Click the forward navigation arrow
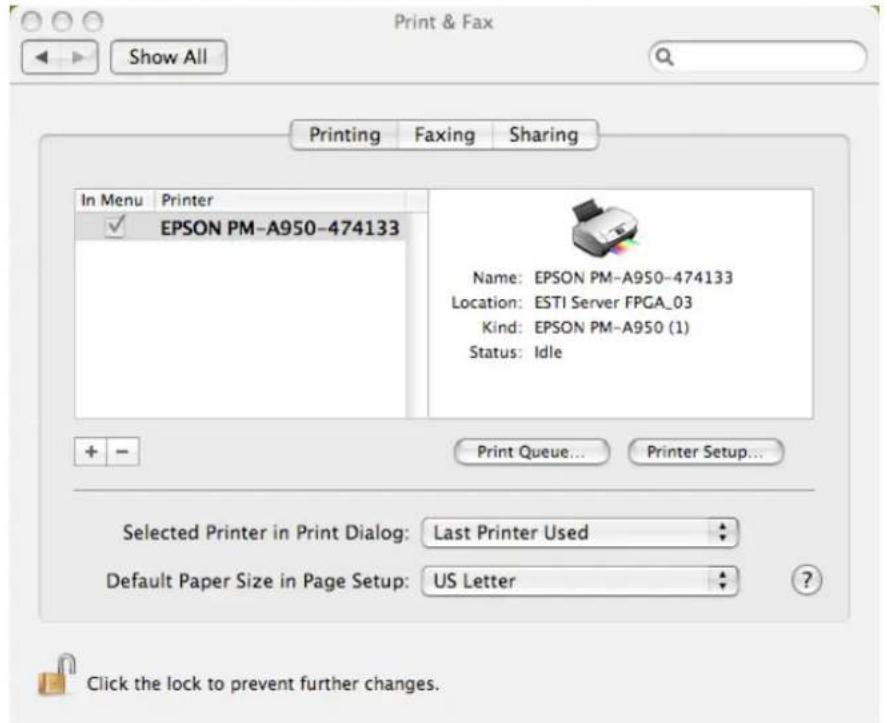 (x=79, y=57)
